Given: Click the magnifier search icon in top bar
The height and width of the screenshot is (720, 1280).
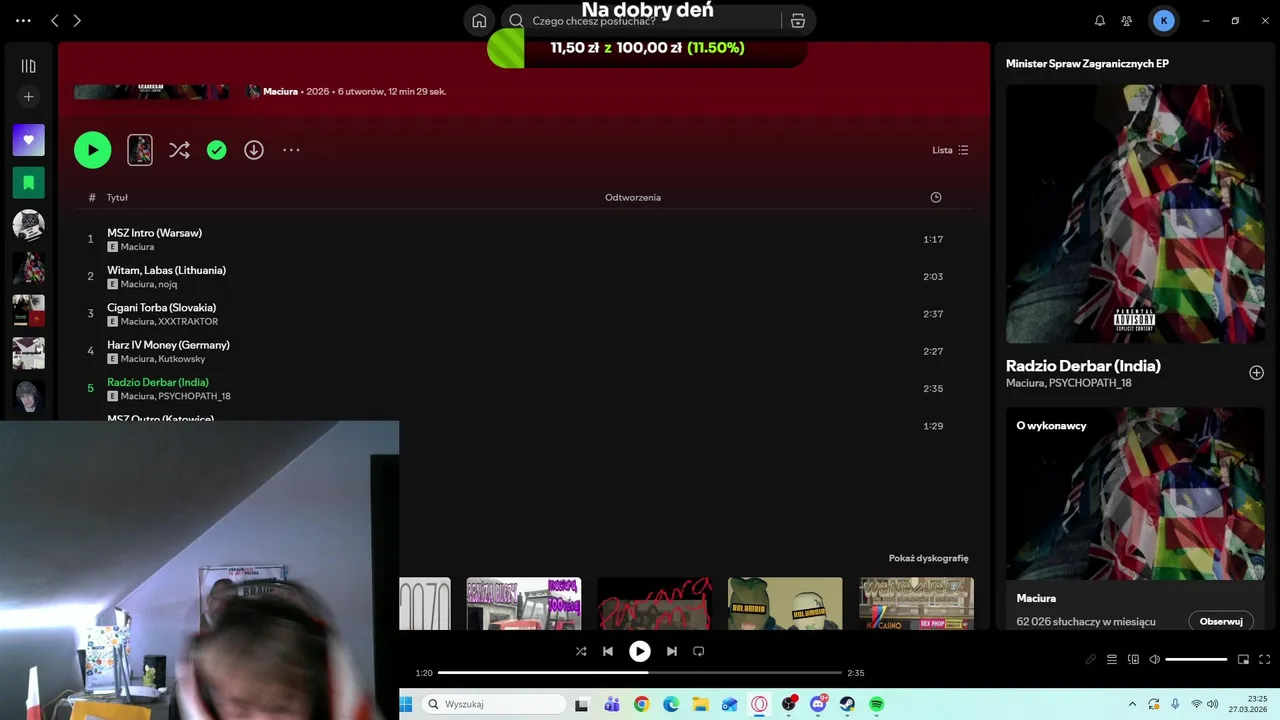Looking at the screenshot, I should click(x=516, y=20).
